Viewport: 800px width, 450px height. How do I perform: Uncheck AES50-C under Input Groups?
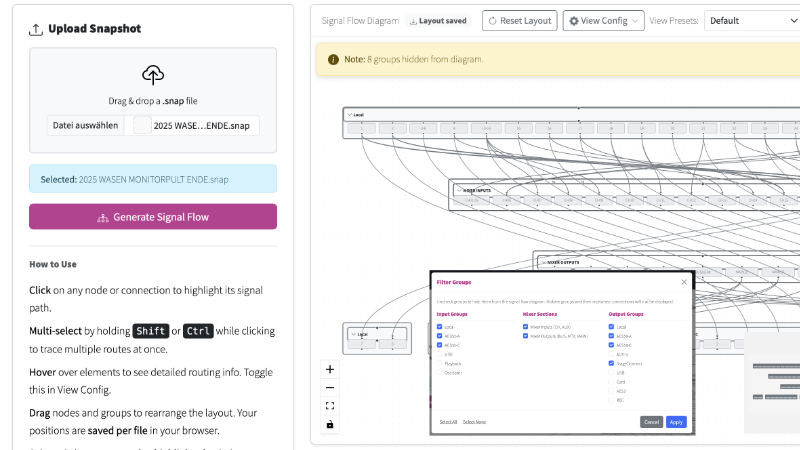(x=439, y=345)
